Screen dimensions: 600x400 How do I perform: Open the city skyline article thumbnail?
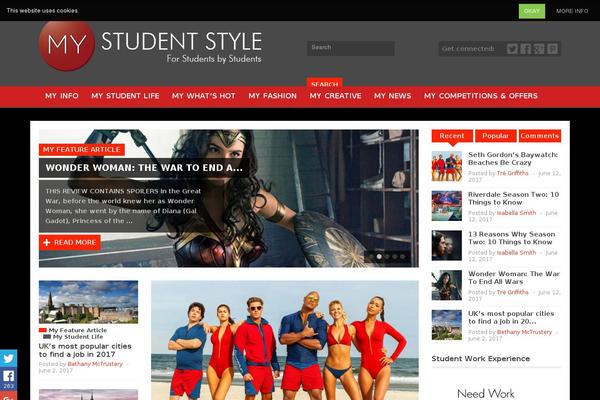pyautogui.click(x=88, y=302)
